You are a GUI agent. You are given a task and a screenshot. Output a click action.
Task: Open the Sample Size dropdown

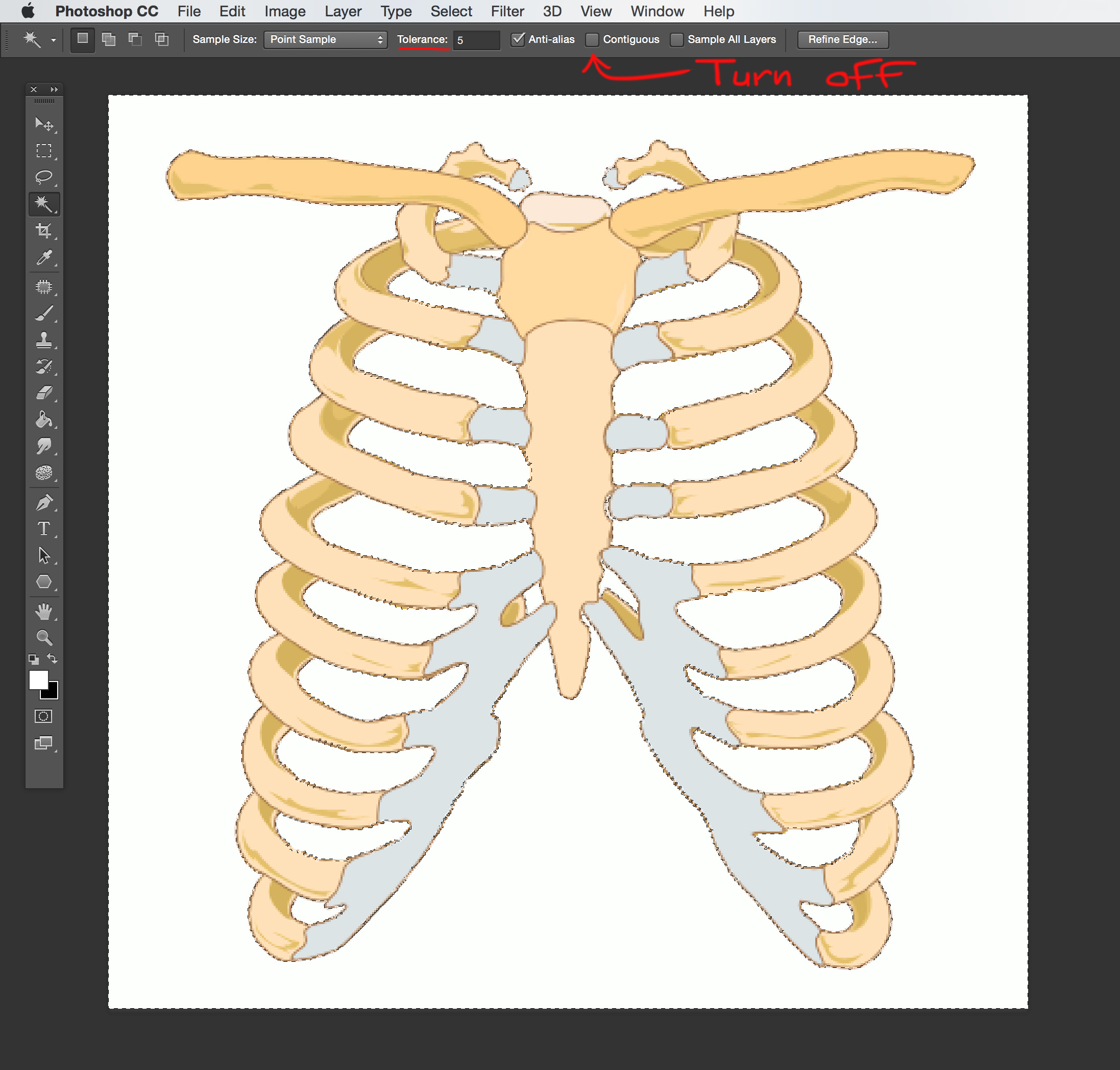tap(325, 39)
